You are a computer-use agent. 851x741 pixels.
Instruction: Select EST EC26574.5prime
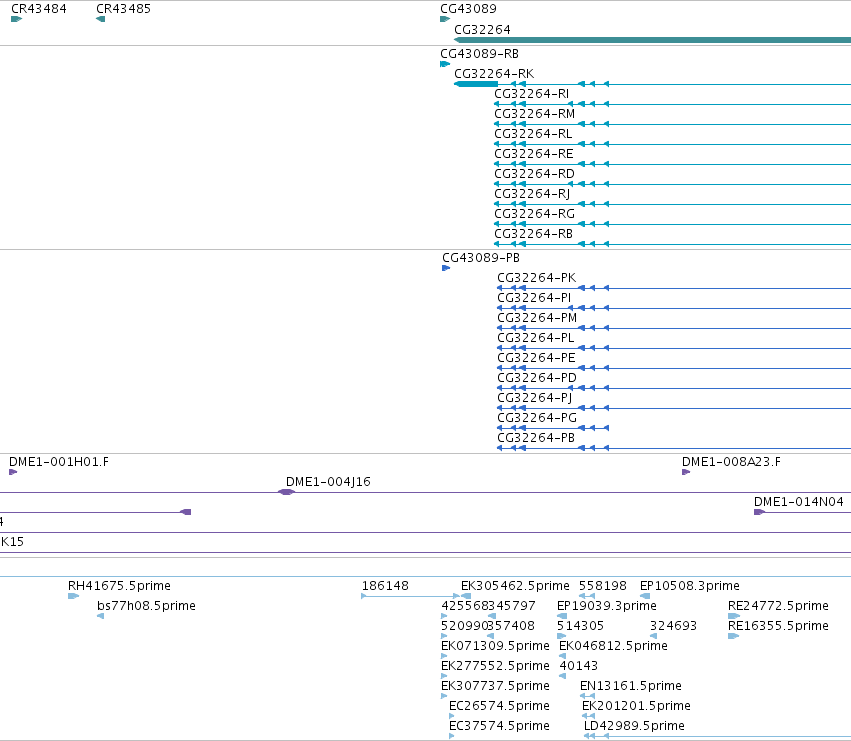(x=499, y=706)
